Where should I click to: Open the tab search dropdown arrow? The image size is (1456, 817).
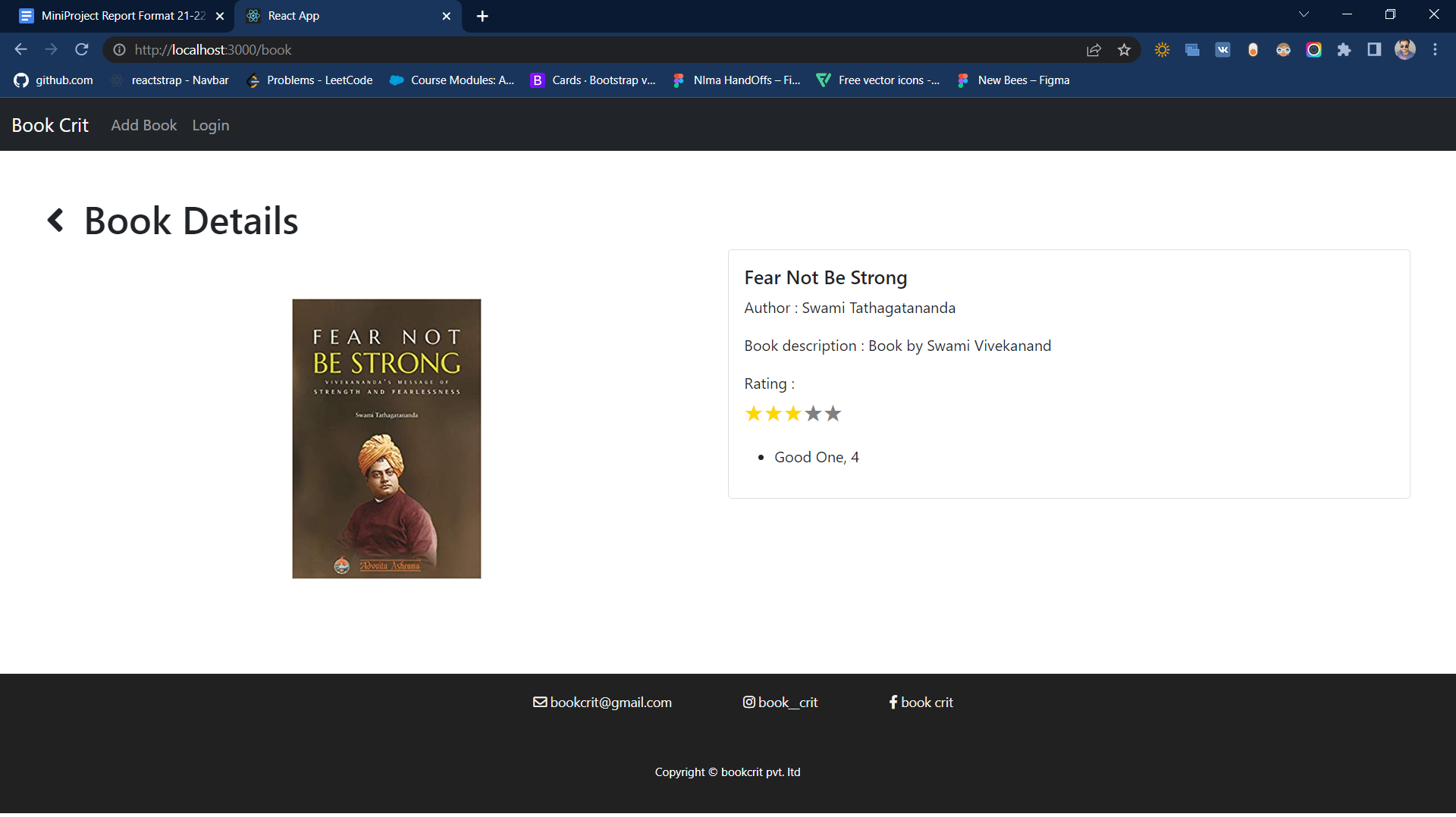[x=1304, y=14]
